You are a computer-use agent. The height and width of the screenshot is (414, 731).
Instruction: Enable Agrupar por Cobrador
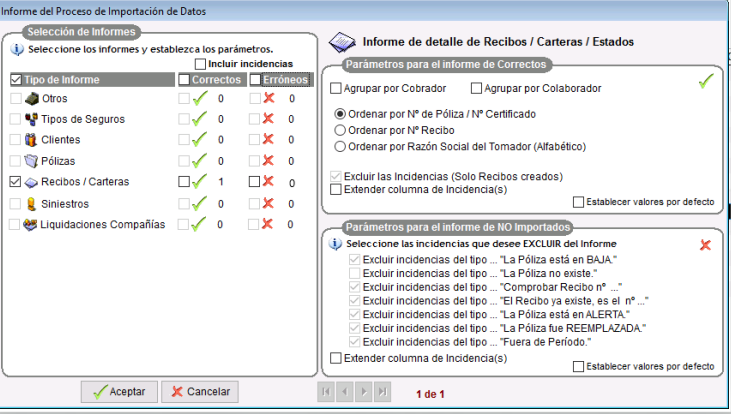coord(336,89)
